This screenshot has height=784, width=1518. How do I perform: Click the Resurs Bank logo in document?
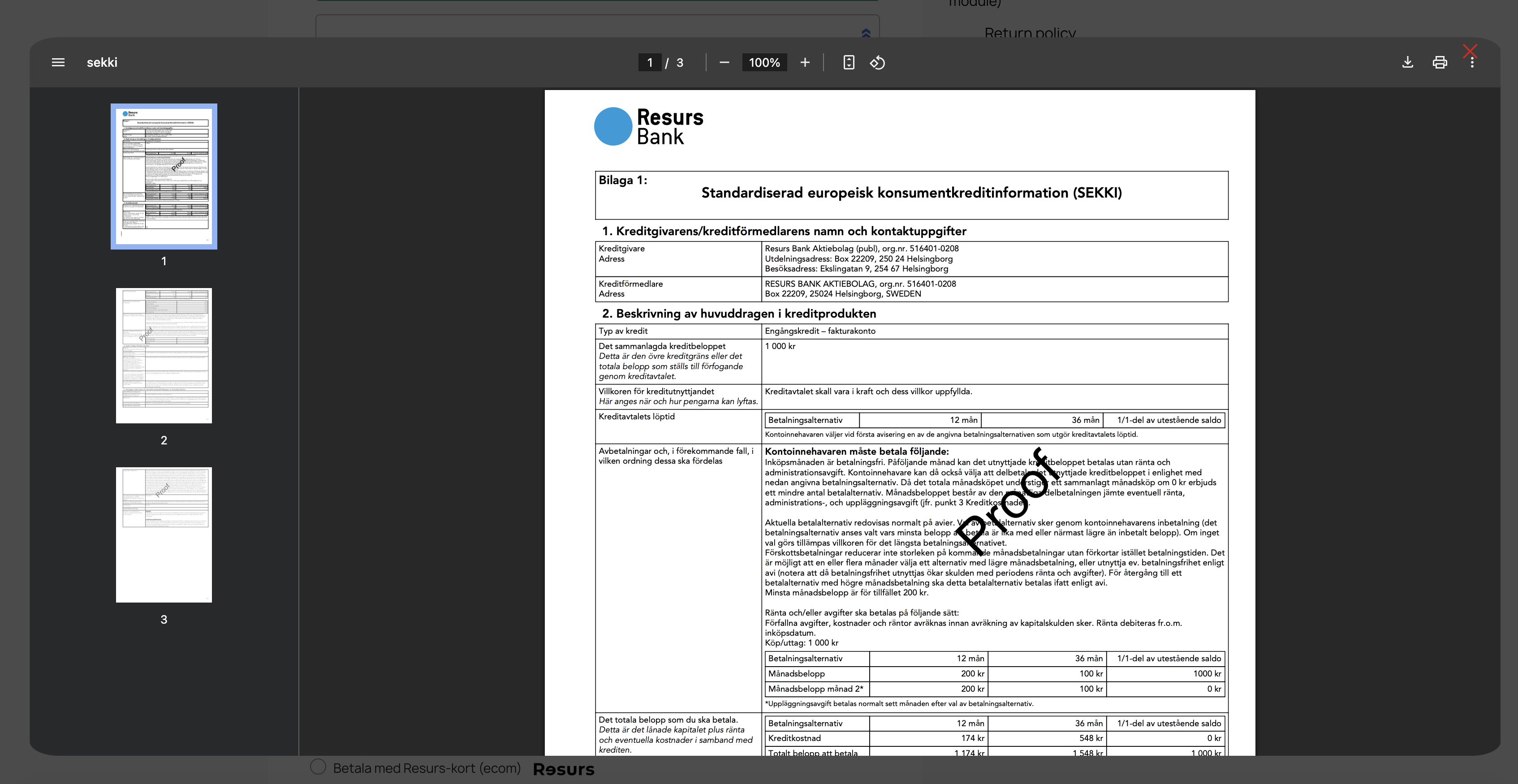click(649, 126)
